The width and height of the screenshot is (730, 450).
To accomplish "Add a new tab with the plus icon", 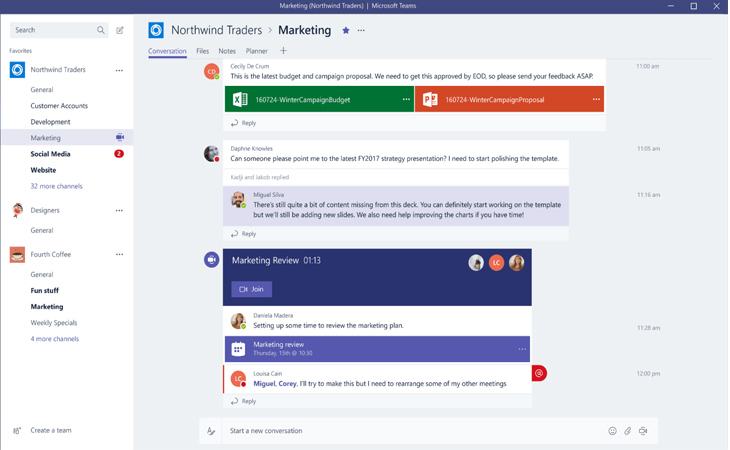I will pyautogui.click(x=283, y=50).
